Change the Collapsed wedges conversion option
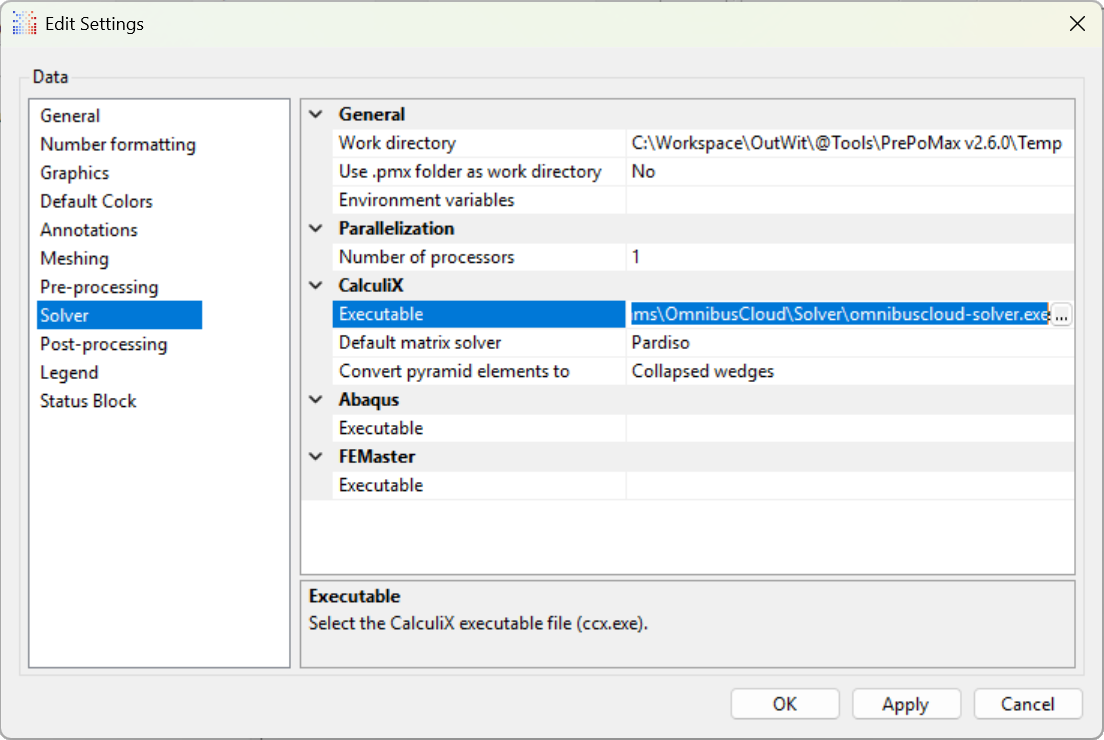 [x=850, y=371]
